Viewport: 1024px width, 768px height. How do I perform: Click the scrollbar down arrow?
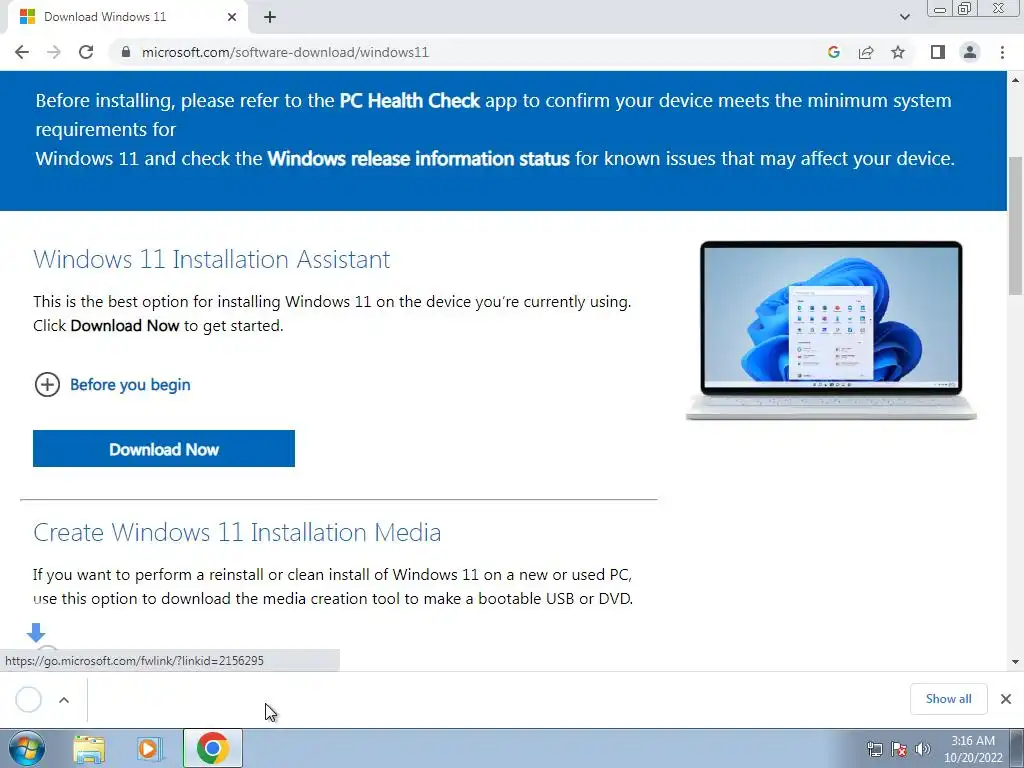(1016, 662)
